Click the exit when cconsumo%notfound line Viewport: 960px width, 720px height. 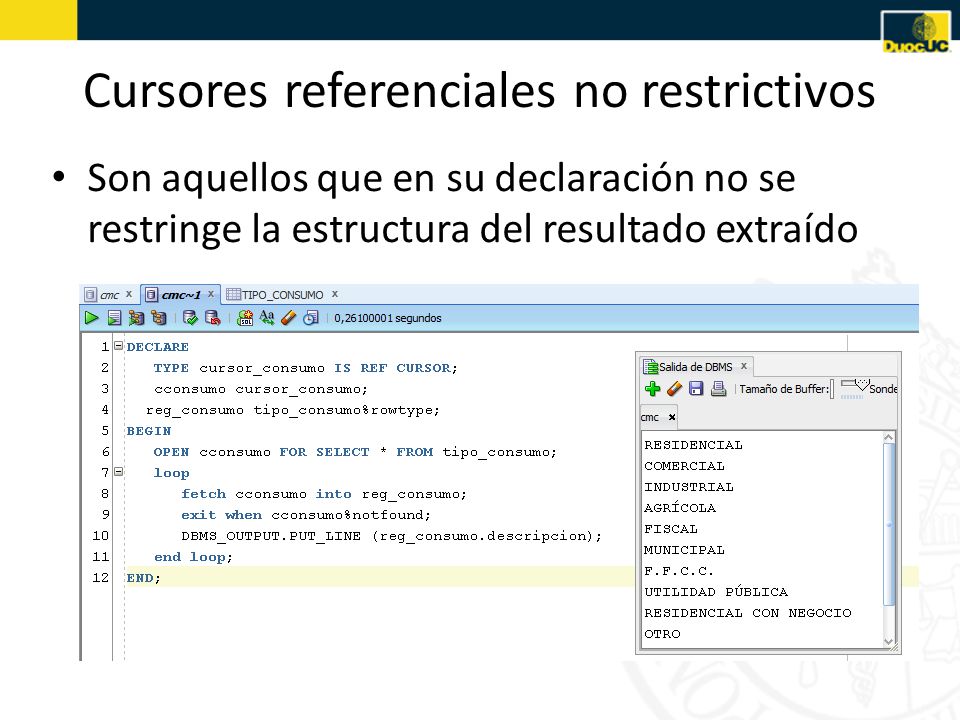[306, 515]
